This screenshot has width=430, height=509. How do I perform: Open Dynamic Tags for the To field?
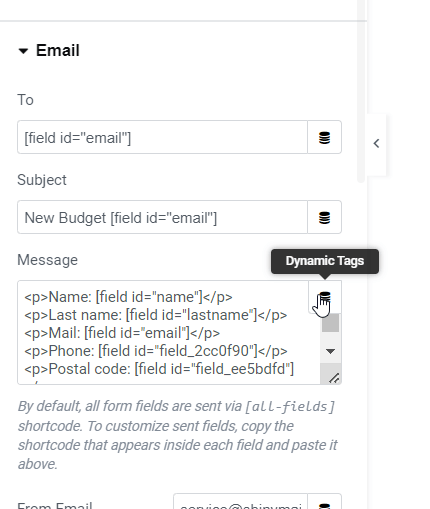pos(324,137)
